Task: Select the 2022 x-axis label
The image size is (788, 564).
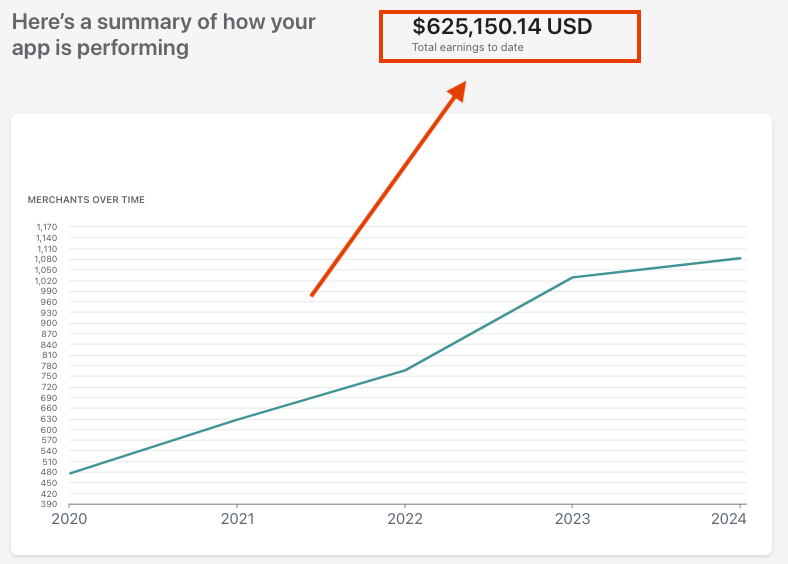Action: click(x=404, y=518)
